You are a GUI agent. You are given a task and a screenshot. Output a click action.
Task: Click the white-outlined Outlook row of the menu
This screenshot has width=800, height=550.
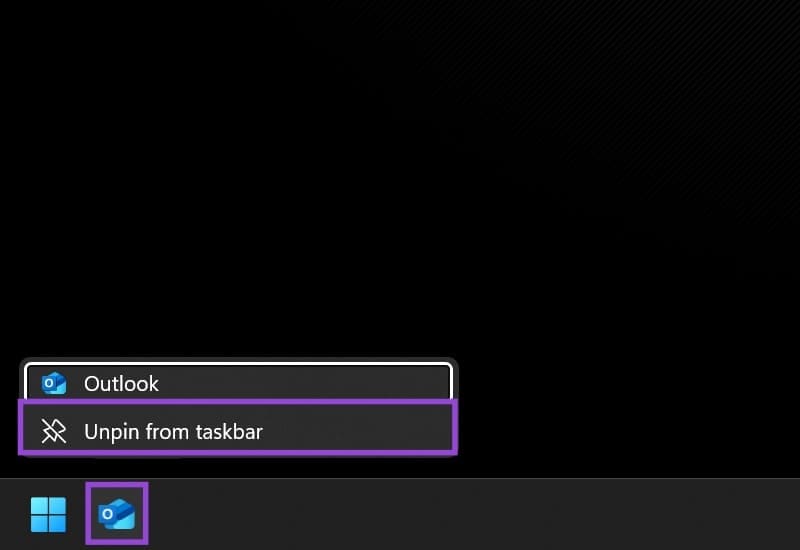pos(238,382)
